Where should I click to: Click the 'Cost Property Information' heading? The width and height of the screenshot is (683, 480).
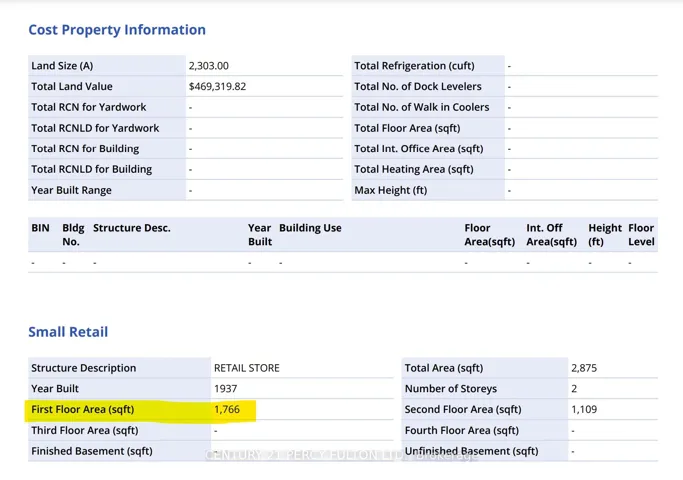click(117, 30)
